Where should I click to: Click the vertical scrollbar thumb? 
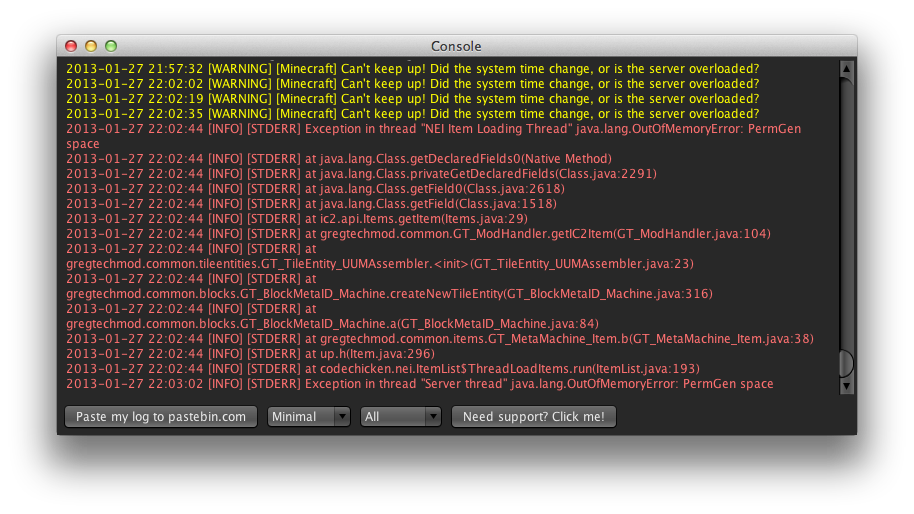[846, 363]
